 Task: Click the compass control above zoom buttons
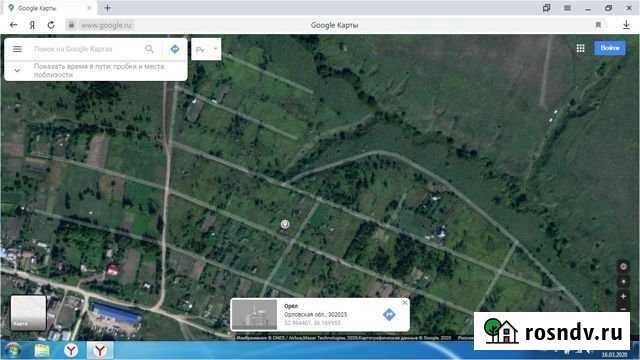[x=623, y=282]
